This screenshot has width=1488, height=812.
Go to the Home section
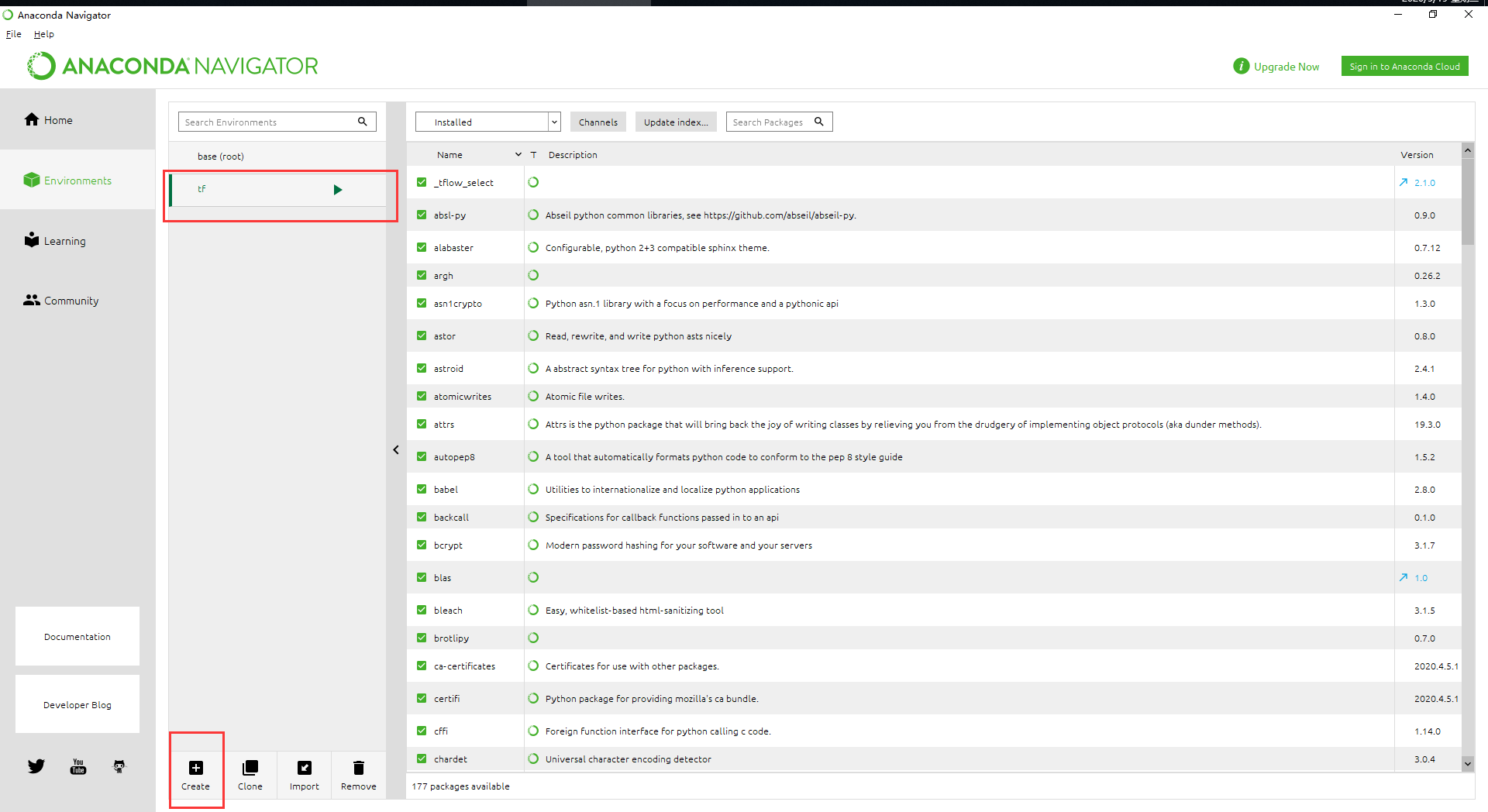coord(77,119)
